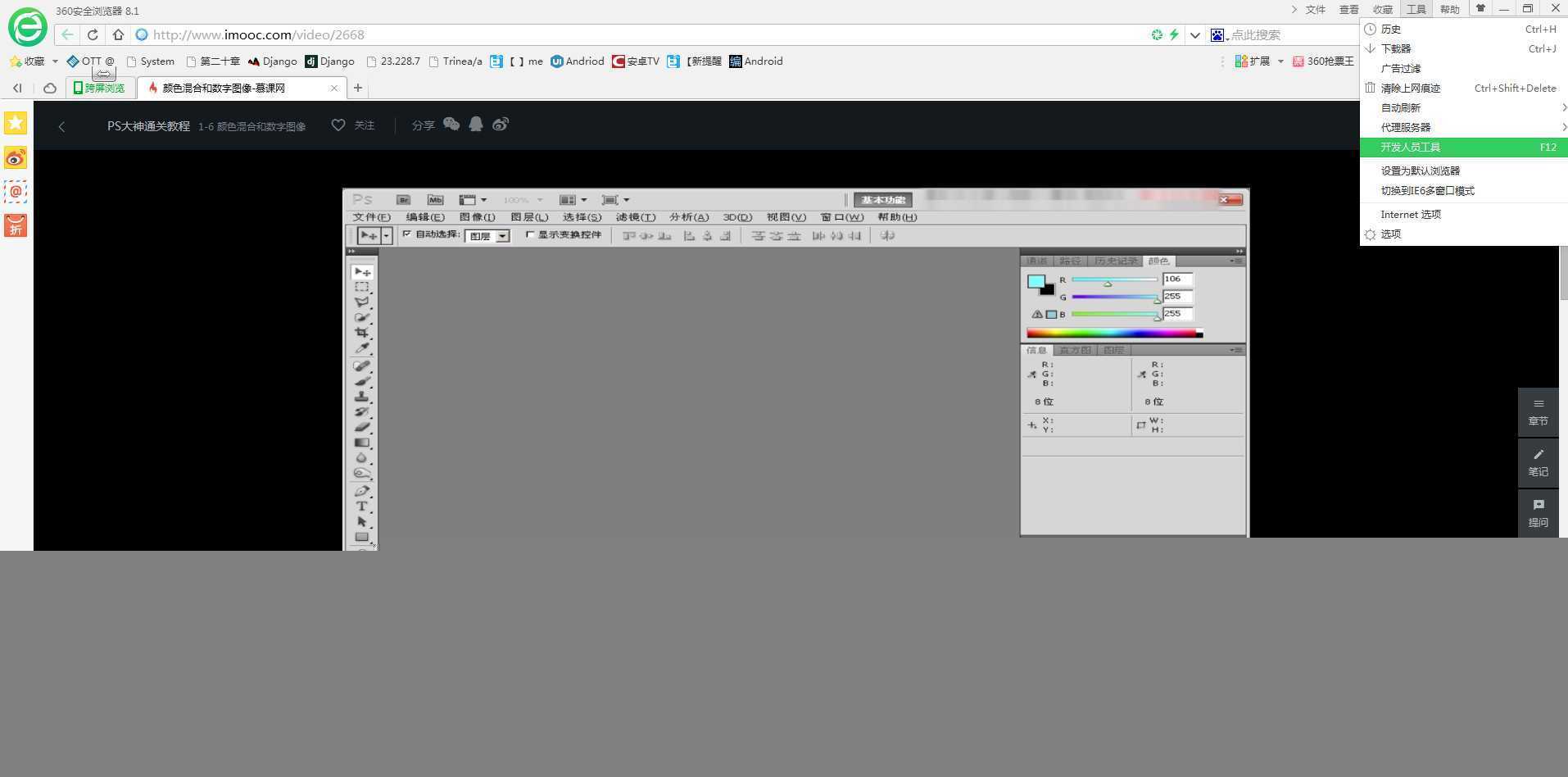Select the History Brush tool
The height and width of the screenshot is (777, 1568).
(362, 412)
